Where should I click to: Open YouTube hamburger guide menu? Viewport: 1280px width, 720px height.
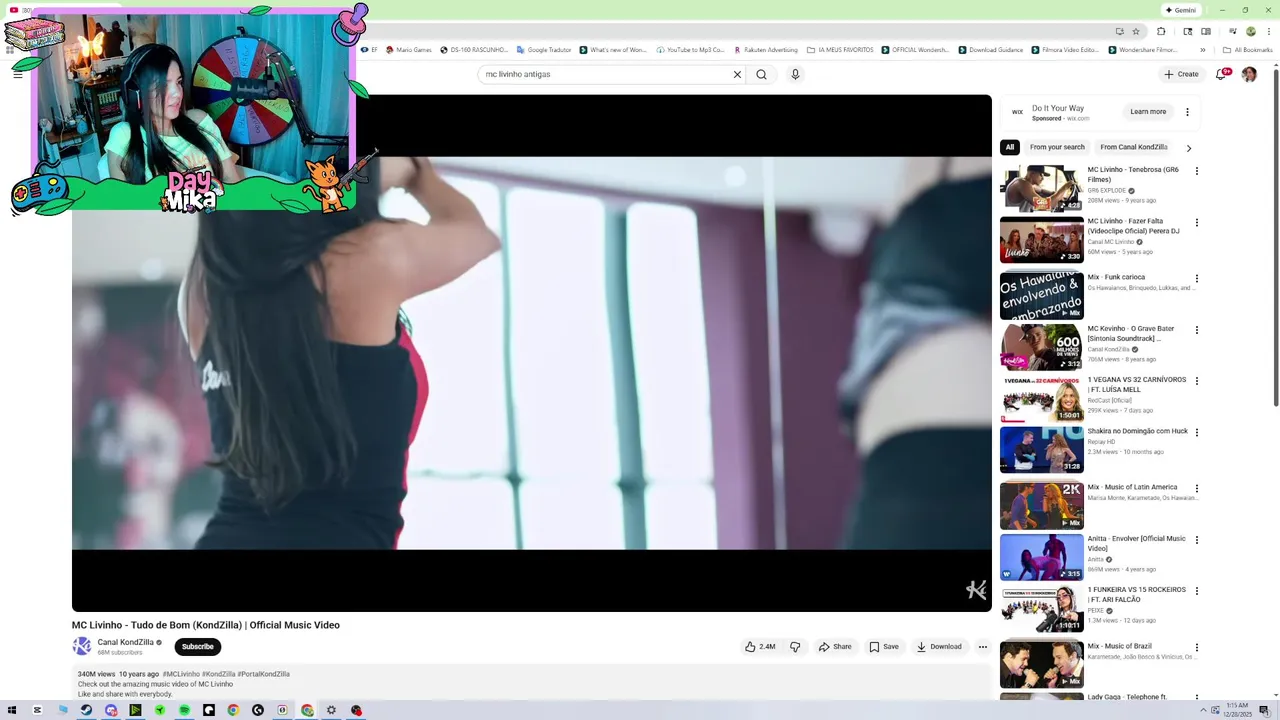[17, 74]
